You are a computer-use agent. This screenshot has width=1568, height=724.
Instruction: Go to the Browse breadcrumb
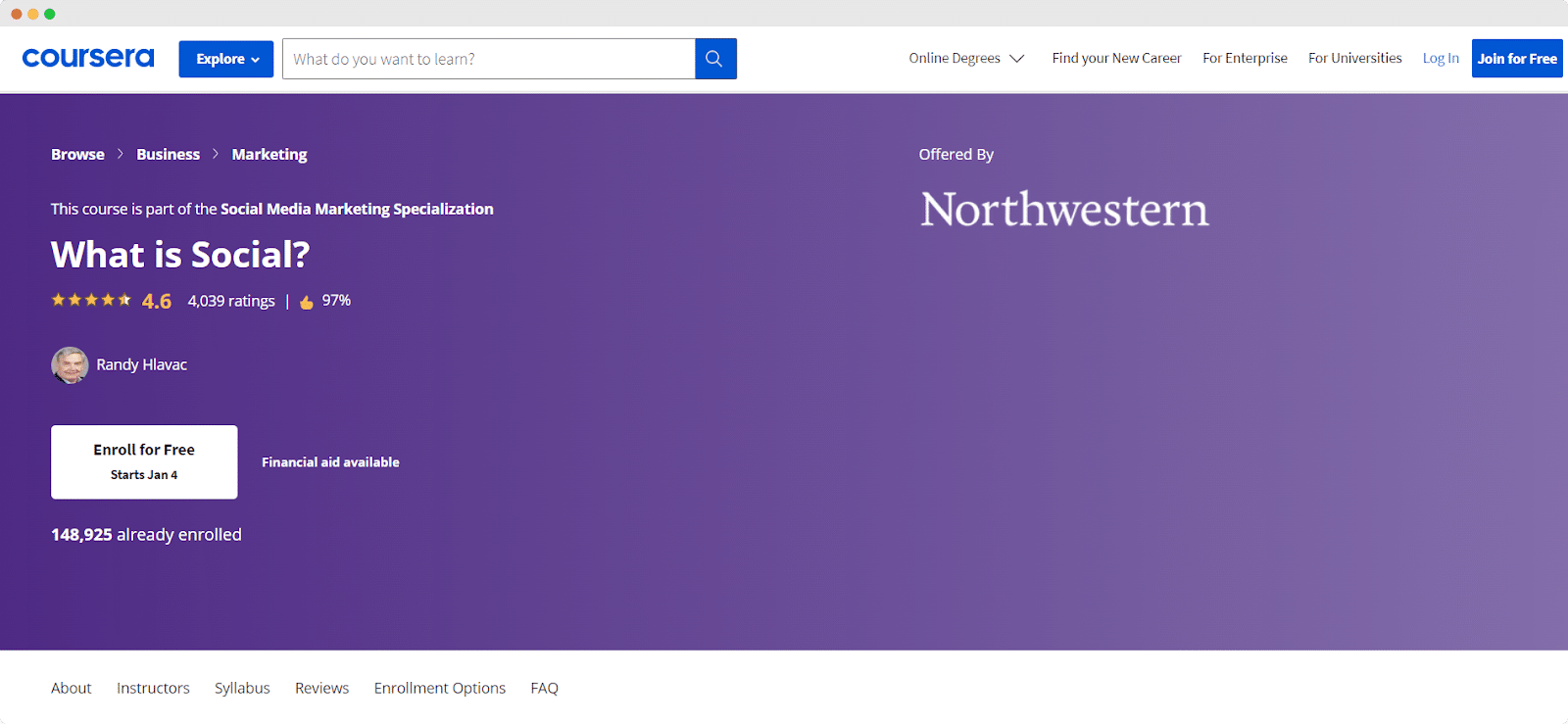[x=77, y=155]
